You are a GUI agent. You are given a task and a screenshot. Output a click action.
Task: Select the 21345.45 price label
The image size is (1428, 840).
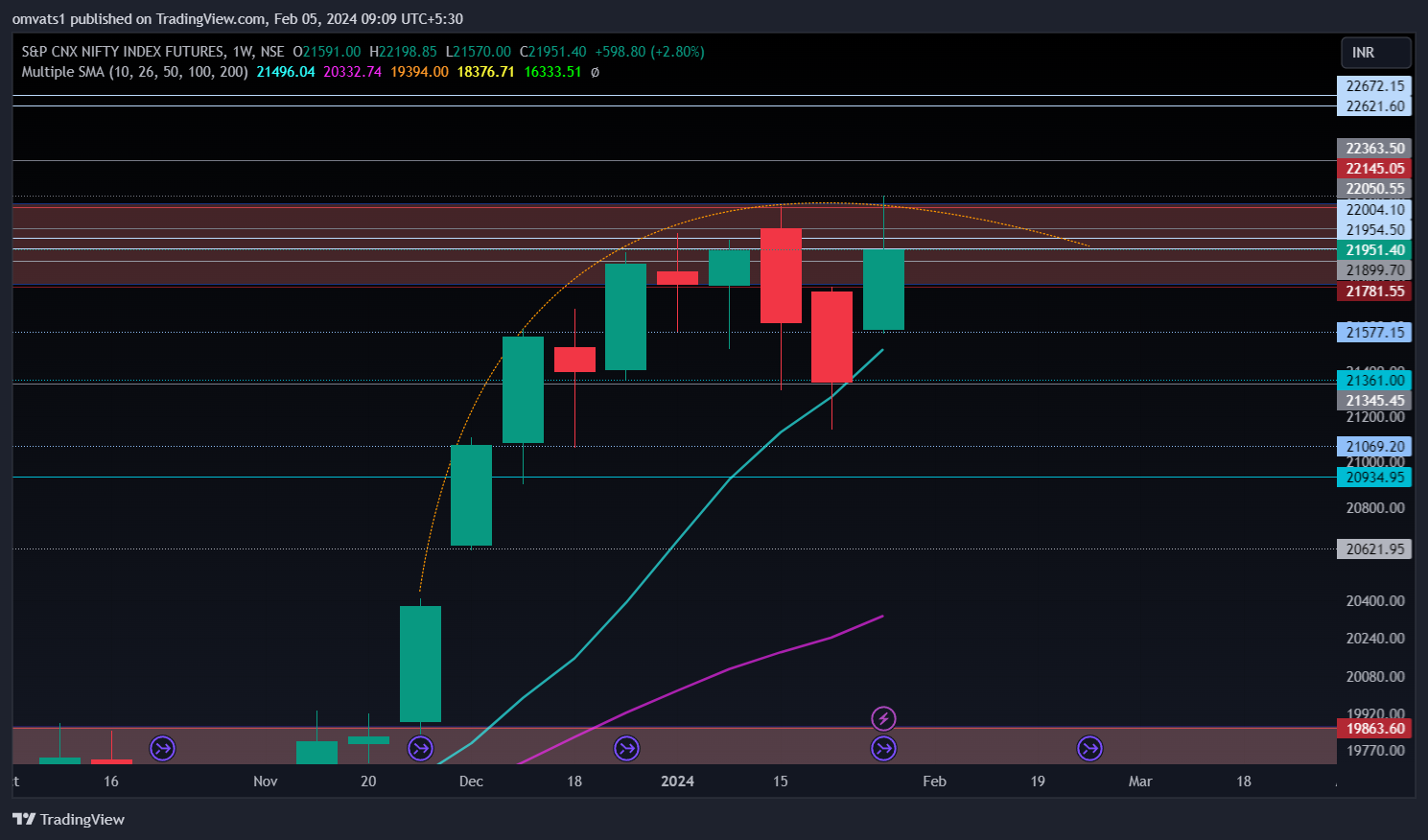click(1374, 401)
